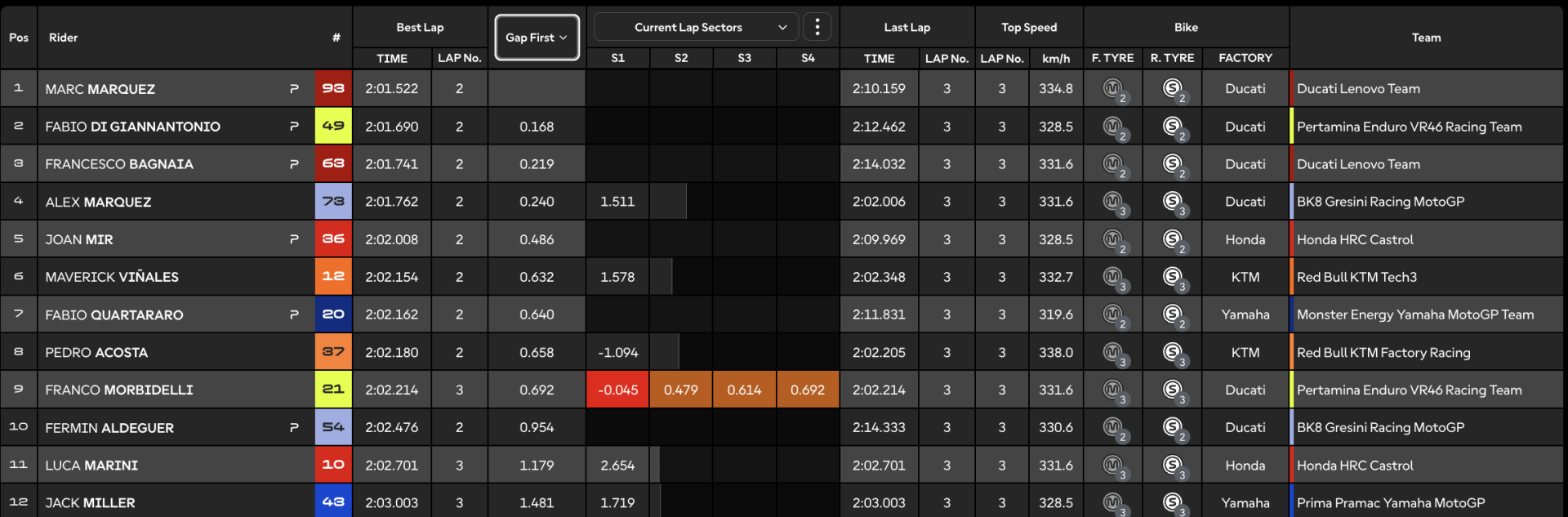1568x517 pixels.
Task: Click Monster Energy Yamaha MotoGP Team
Action: click(x=1415, y=315)
